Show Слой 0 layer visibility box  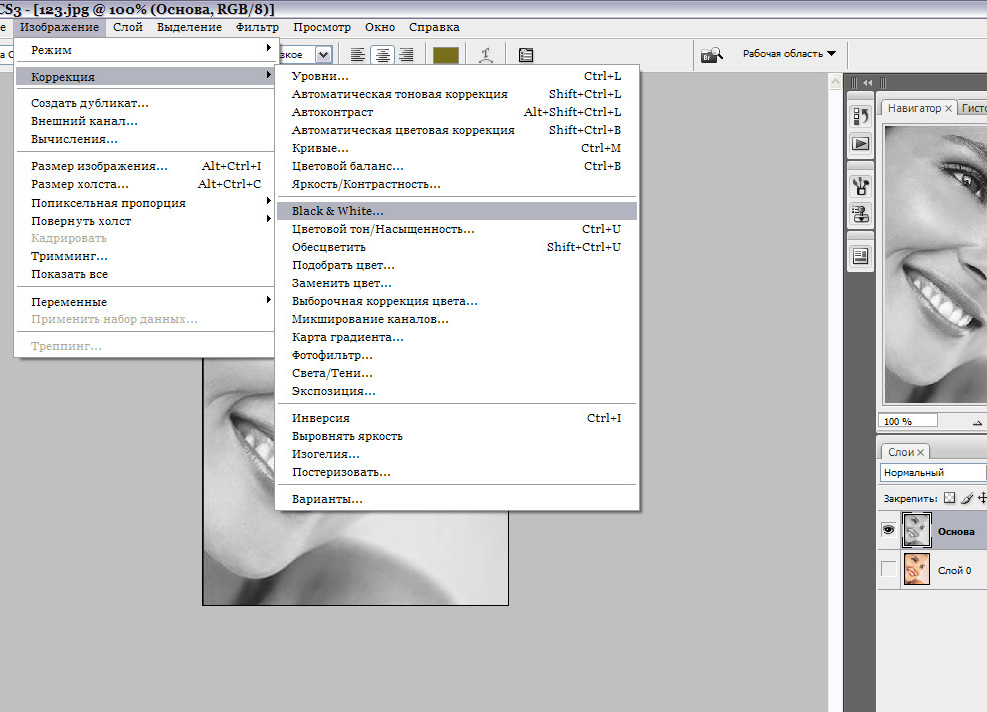pyautogui.click(x=888, y=569)
